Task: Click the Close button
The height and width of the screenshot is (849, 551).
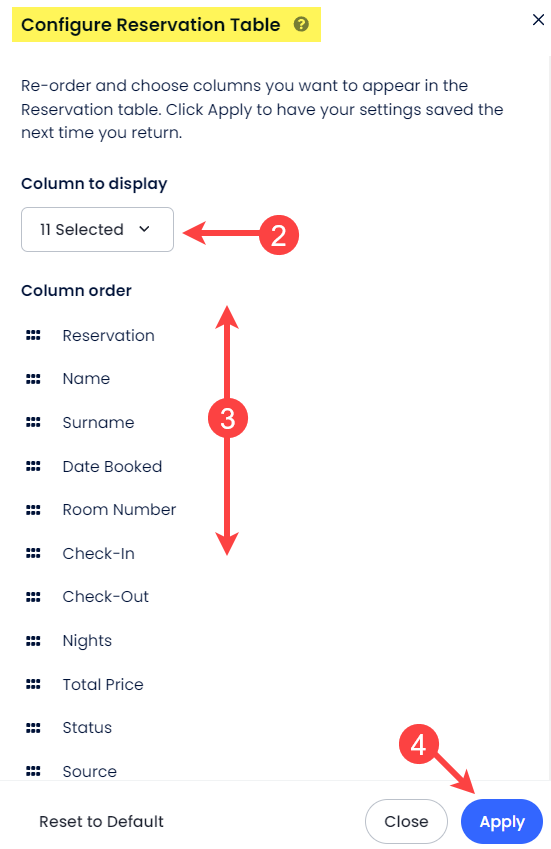Action: point(406,821)
